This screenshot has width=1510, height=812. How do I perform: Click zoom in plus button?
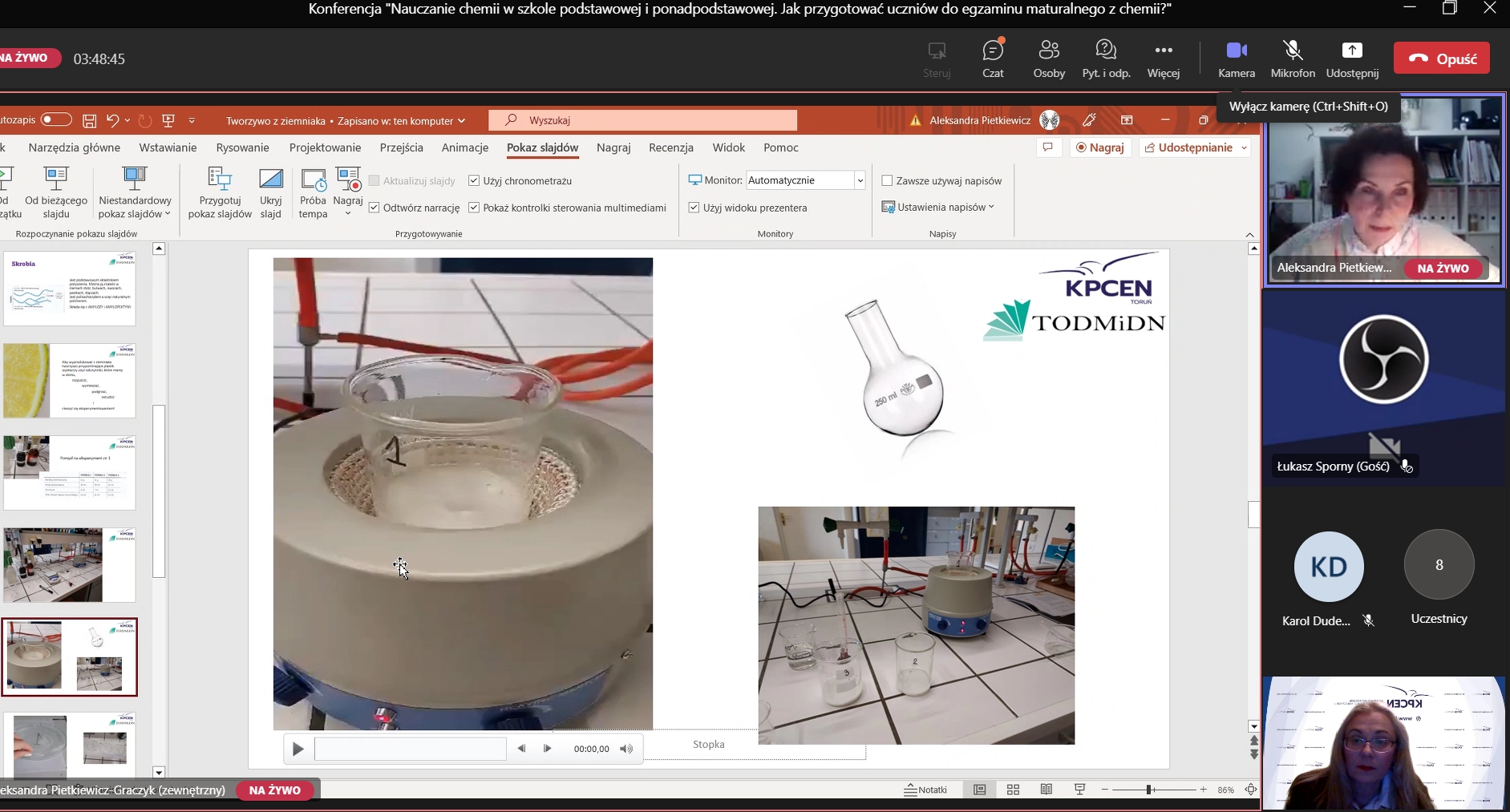[1203, 790]
